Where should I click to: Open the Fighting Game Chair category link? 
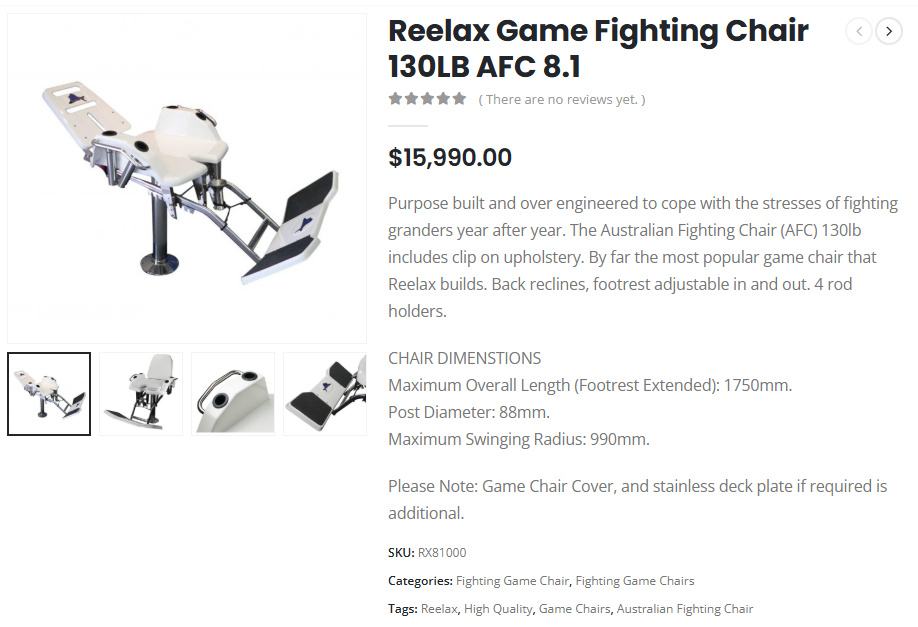click(512, 581)
